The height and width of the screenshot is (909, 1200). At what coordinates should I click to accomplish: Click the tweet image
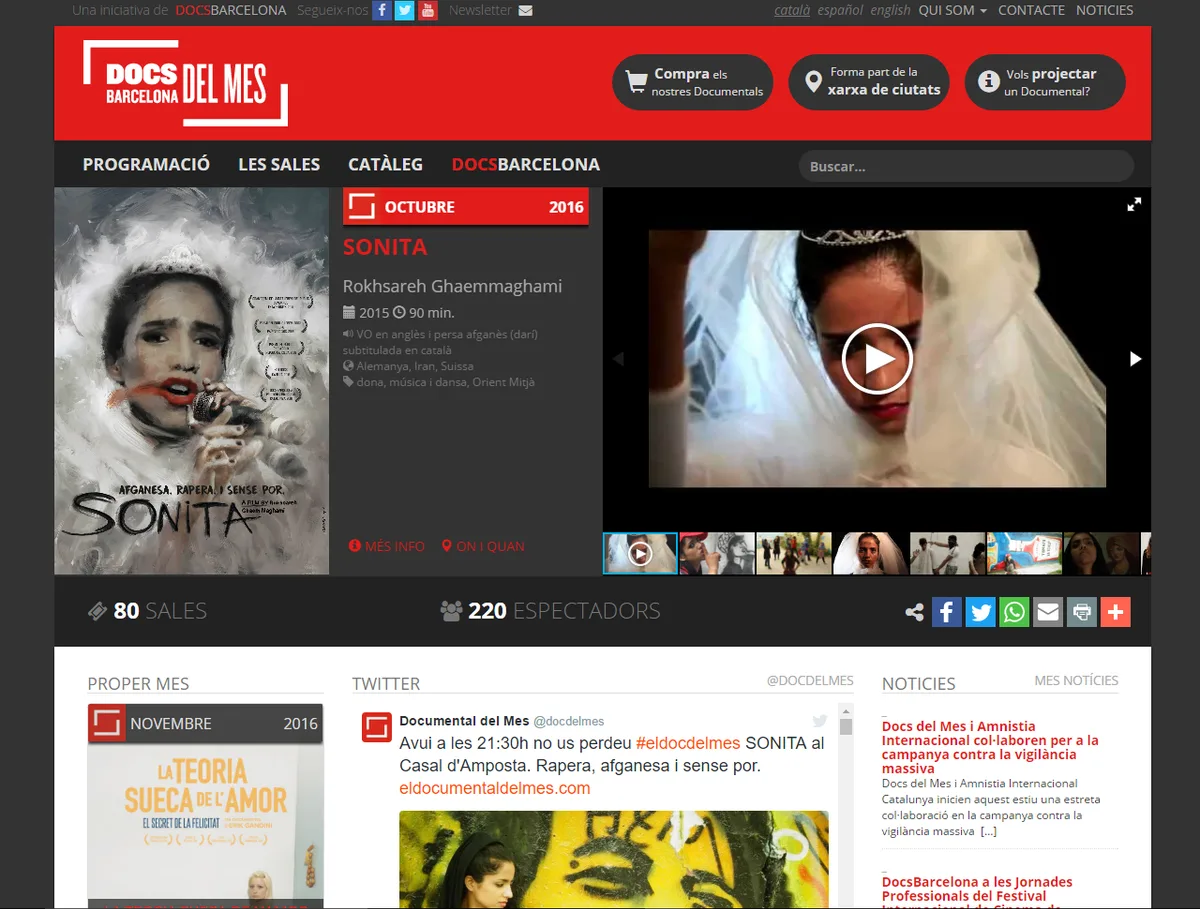coord(614,860)
